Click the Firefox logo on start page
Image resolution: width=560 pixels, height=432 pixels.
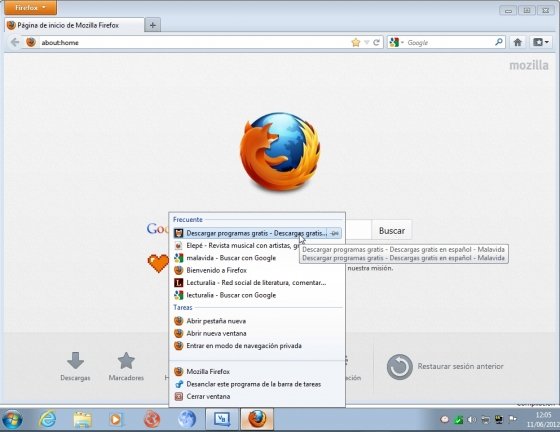pos(280,151)
